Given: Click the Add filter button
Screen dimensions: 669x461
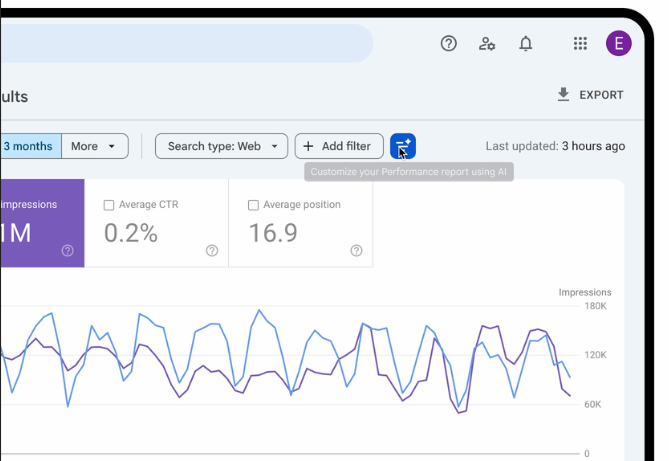Looking at the screenshot, I should click(x=338, y=146).
